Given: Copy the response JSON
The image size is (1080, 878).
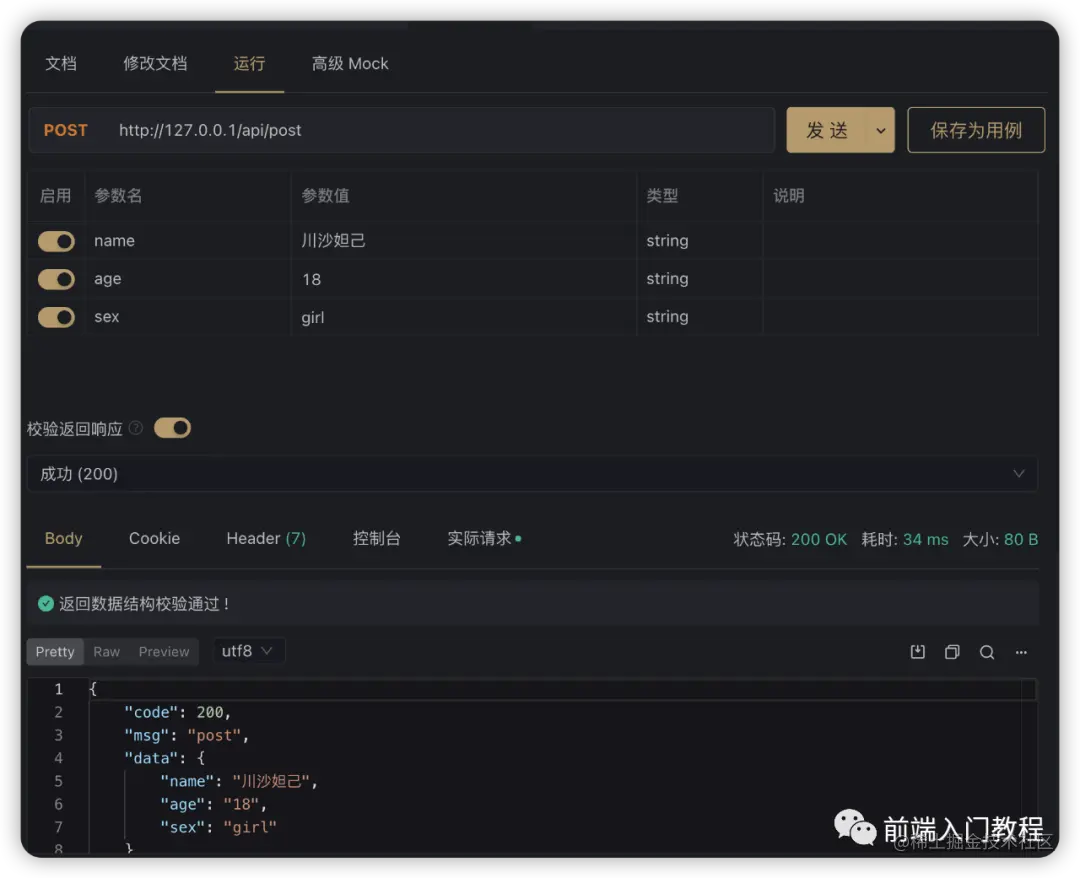Looking at the screenshot, I should [952, 651].
